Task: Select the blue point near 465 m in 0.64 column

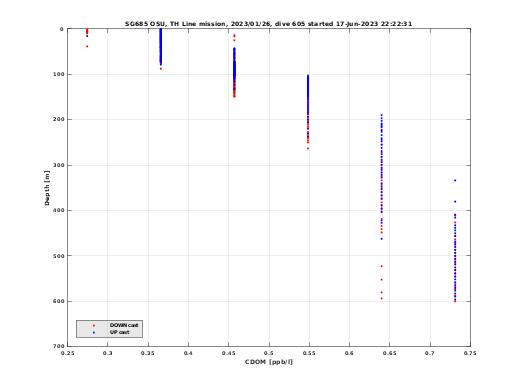Action: pyautogui.click(x=382, y=239)
